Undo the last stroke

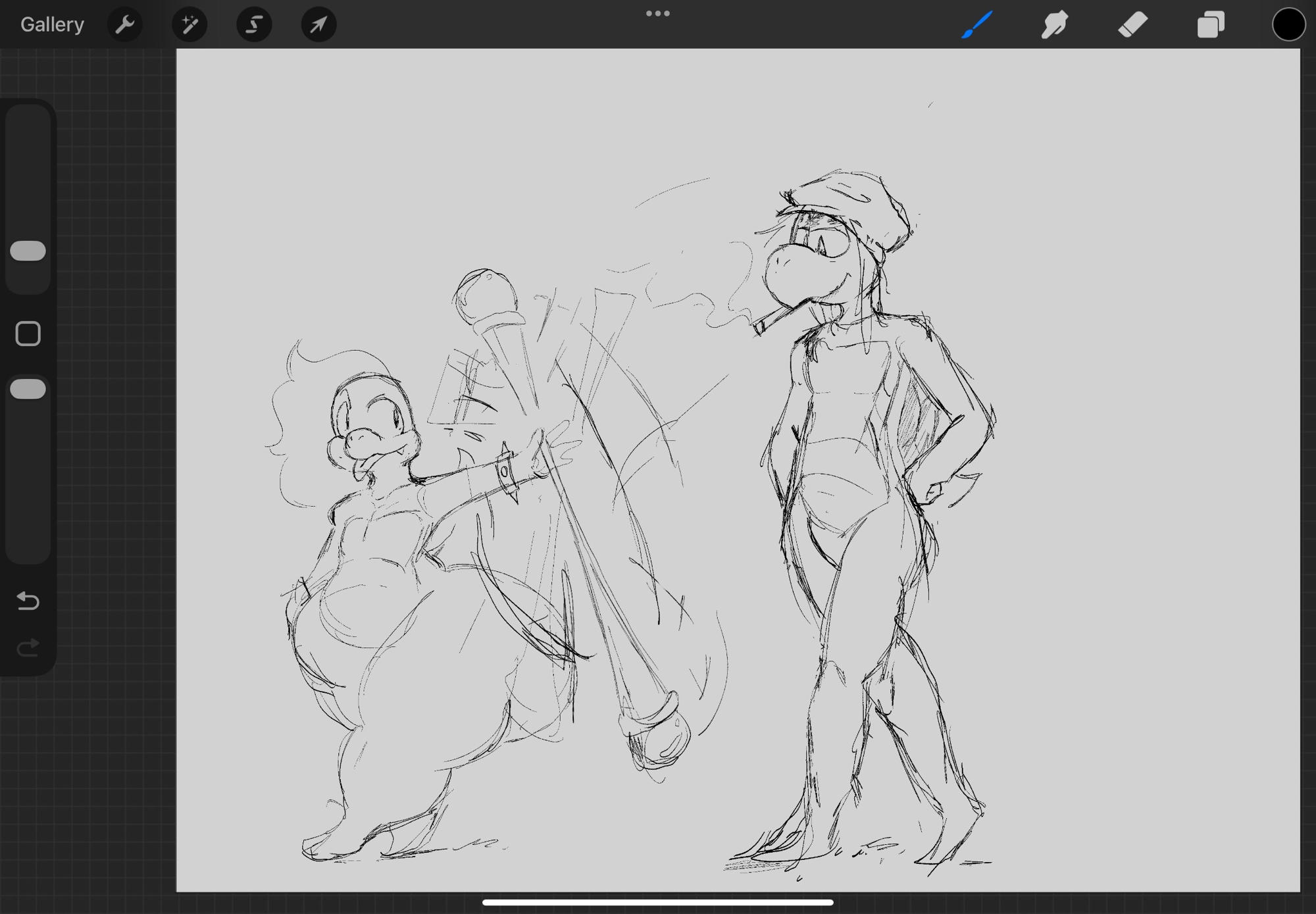[x=28, y=600]
